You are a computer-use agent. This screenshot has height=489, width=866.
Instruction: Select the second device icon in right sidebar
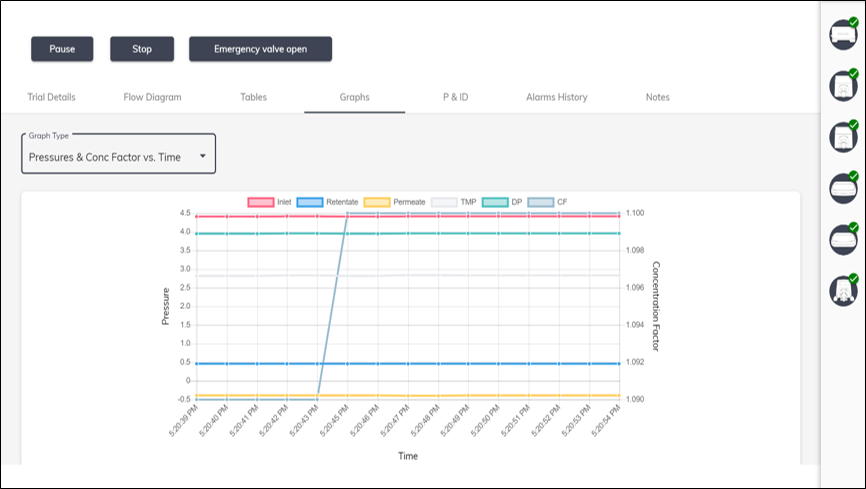(843, 86)
